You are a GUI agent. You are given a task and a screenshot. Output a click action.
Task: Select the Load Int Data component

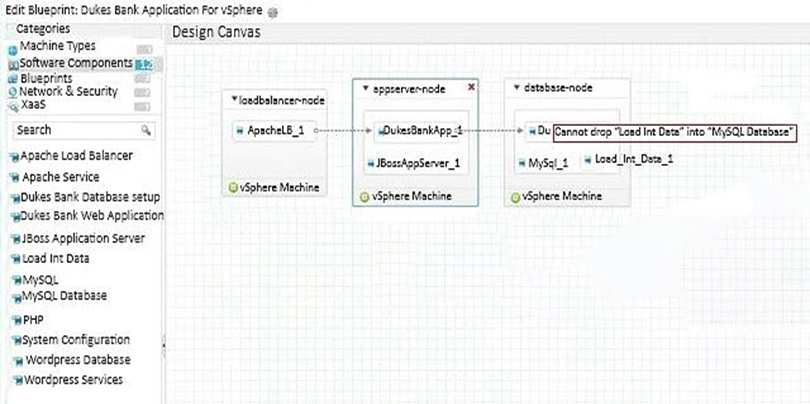click(x=57, y=259)
